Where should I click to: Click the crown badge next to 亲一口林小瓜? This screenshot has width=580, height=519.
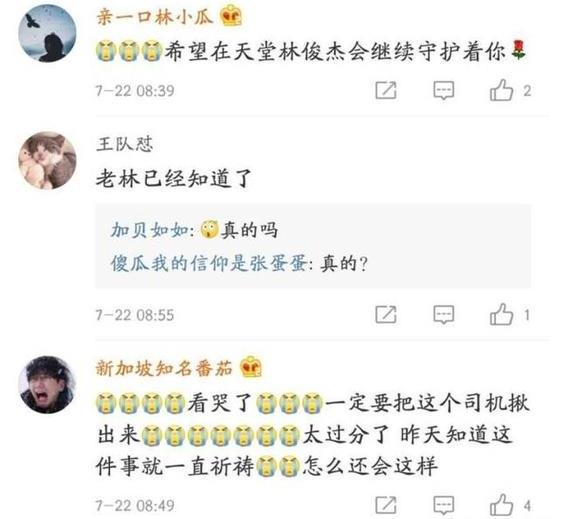click(x=231, y=16)
